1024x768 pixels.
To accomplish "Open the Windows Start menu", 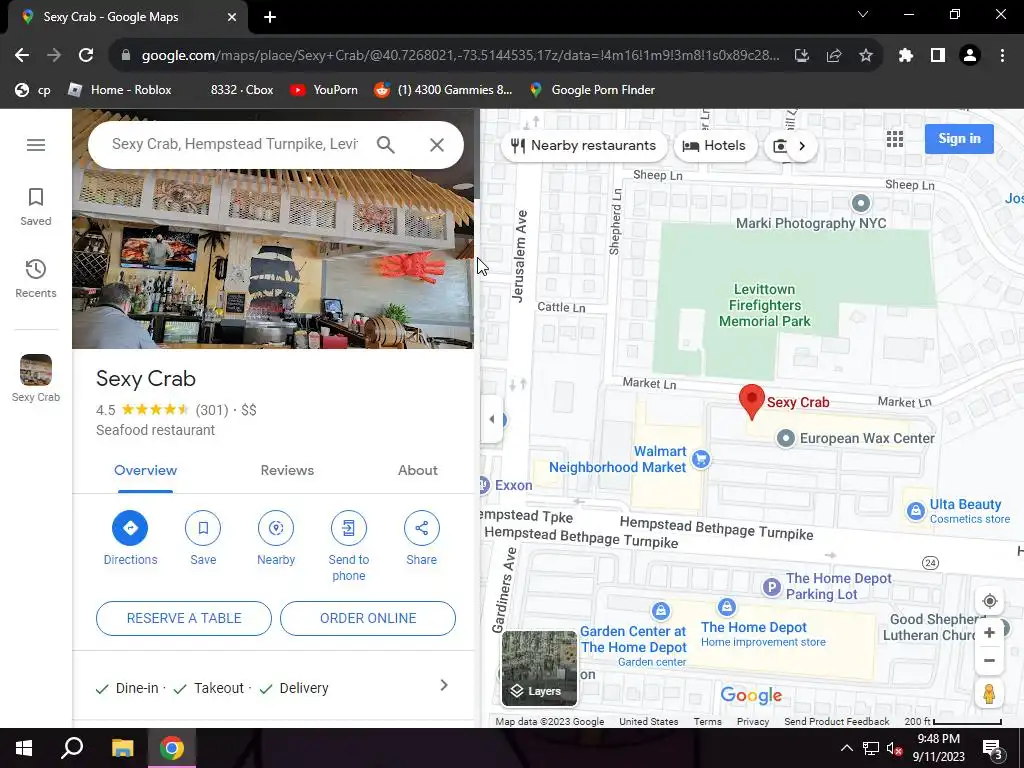I will (x=24, y=748).
